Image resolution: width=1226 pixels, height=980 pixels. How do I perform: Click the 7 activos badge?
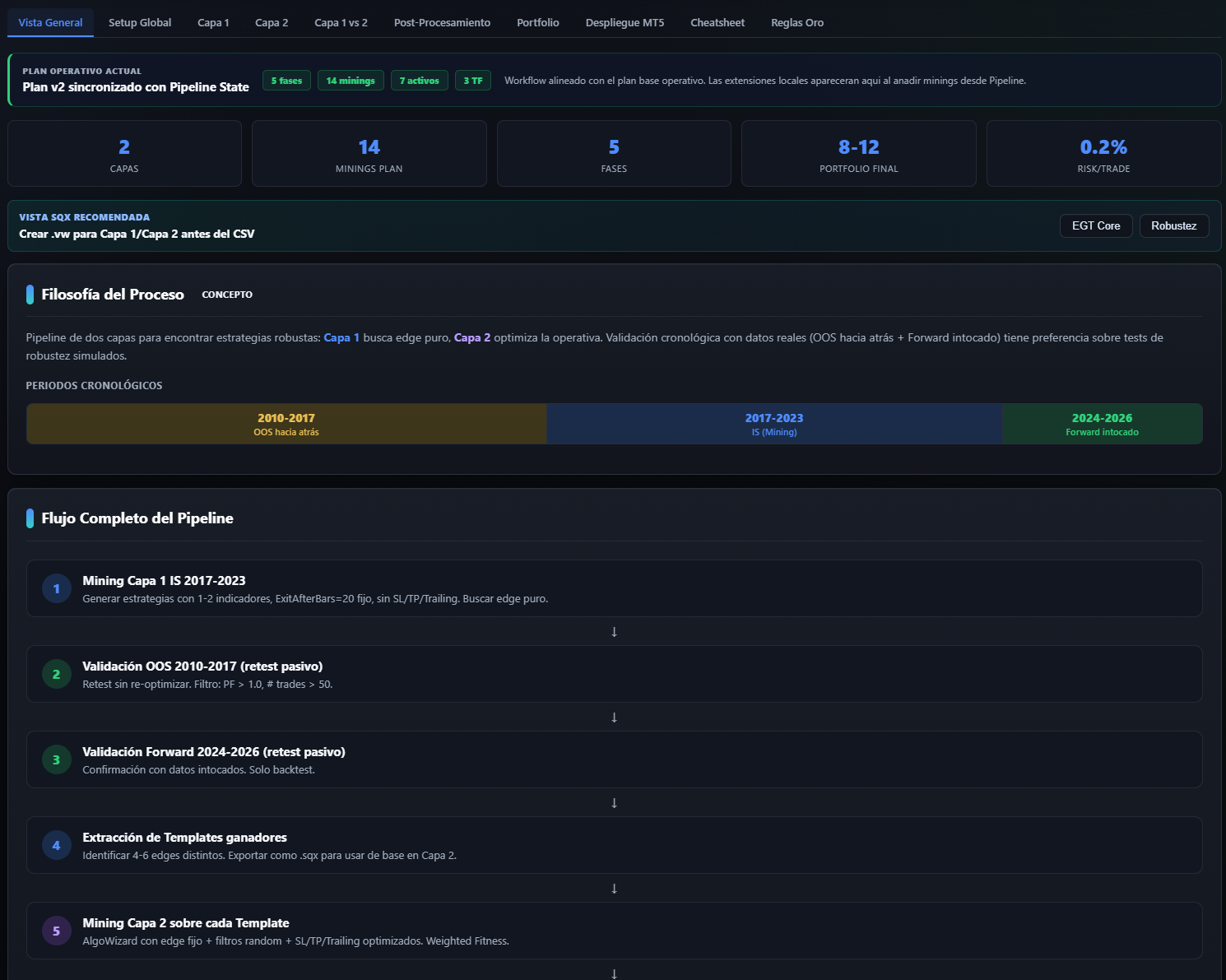[x=420, y=81]
